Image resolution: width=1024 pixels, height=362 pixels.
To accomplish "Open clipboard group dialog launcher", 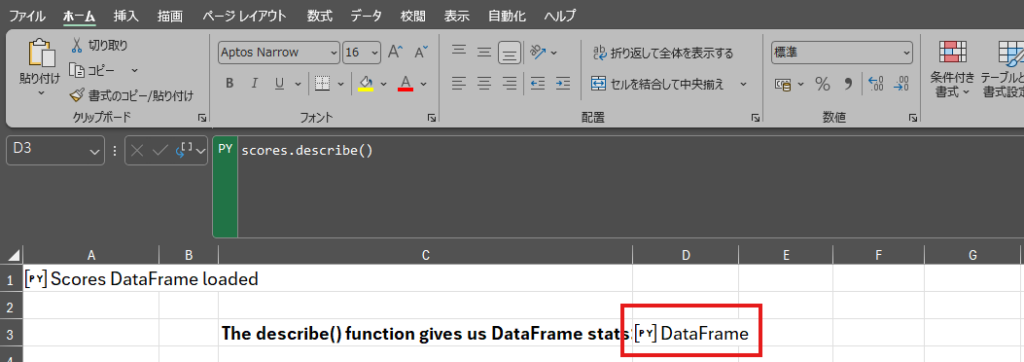I will (202, 118).
